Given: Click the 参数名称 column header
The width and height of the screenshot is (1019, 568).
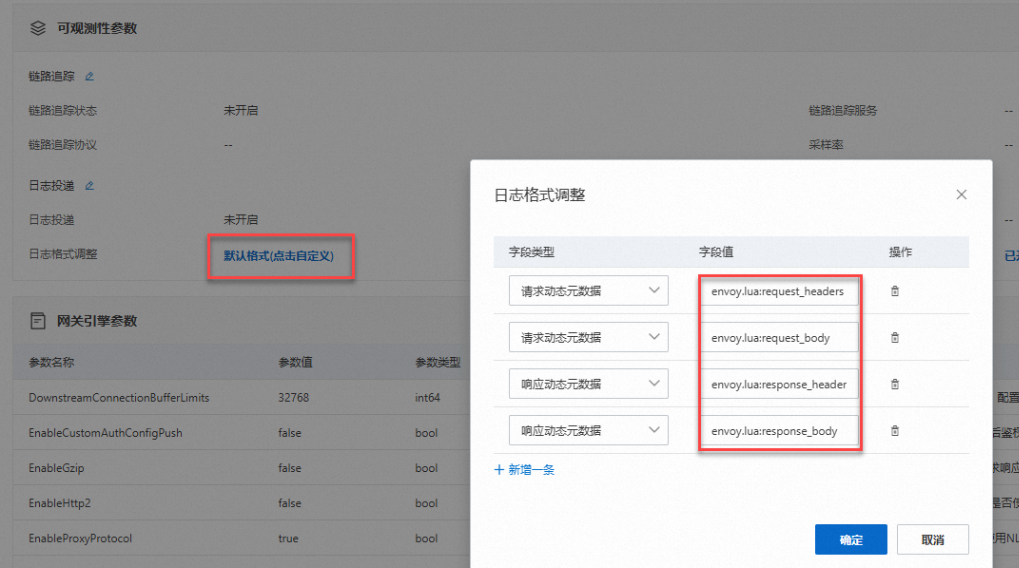Looking at the screenshot, I should click(51, 362).
